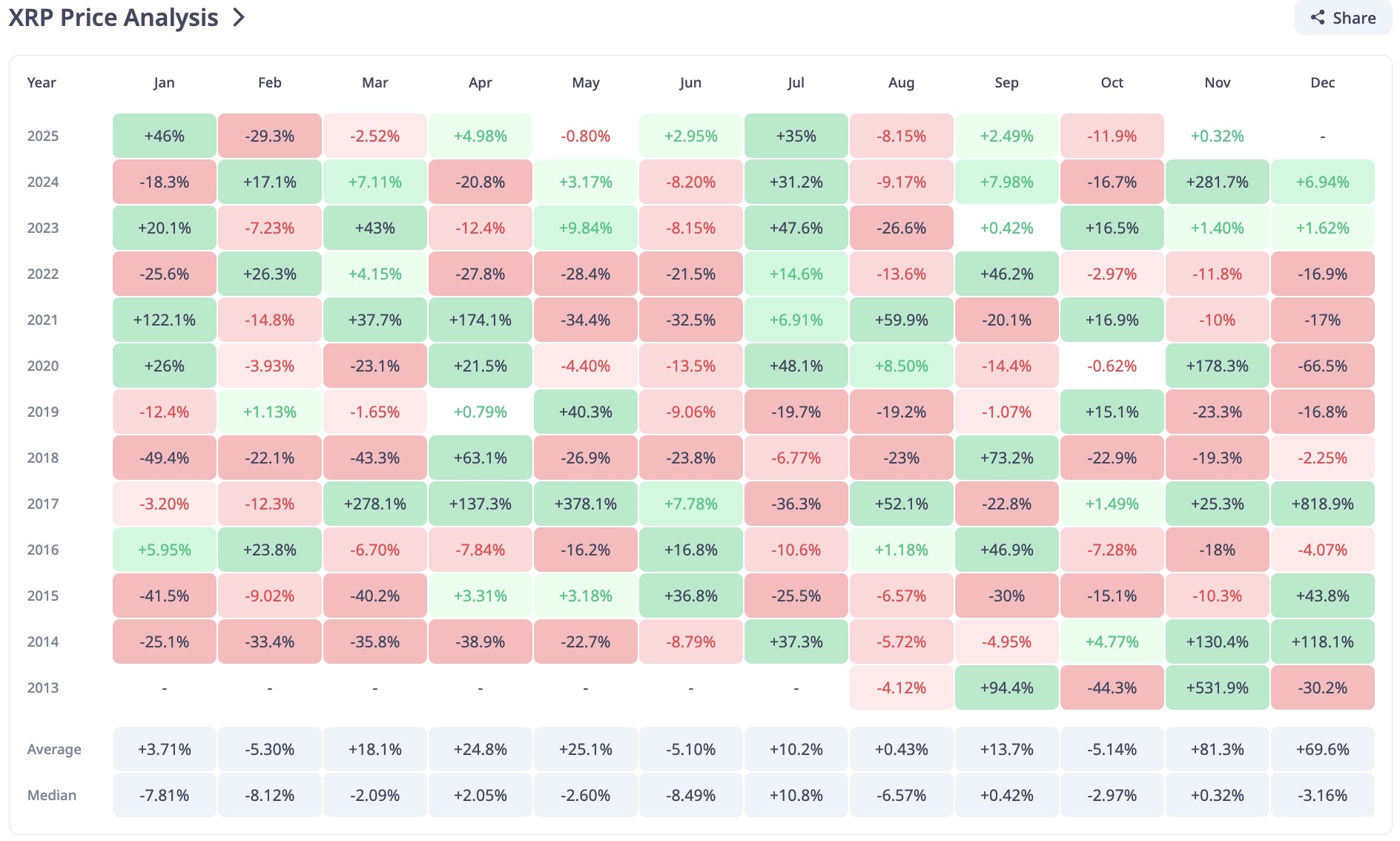Click the Jan column header

[x=164, y=83]
